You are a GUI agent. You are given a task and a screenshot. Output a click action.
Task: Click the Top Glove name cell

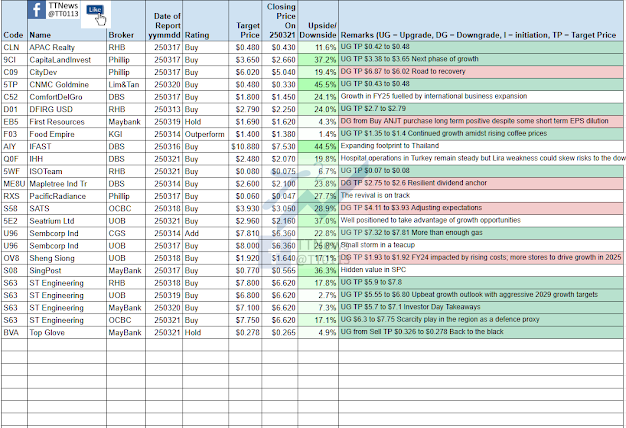pos(67,333)
